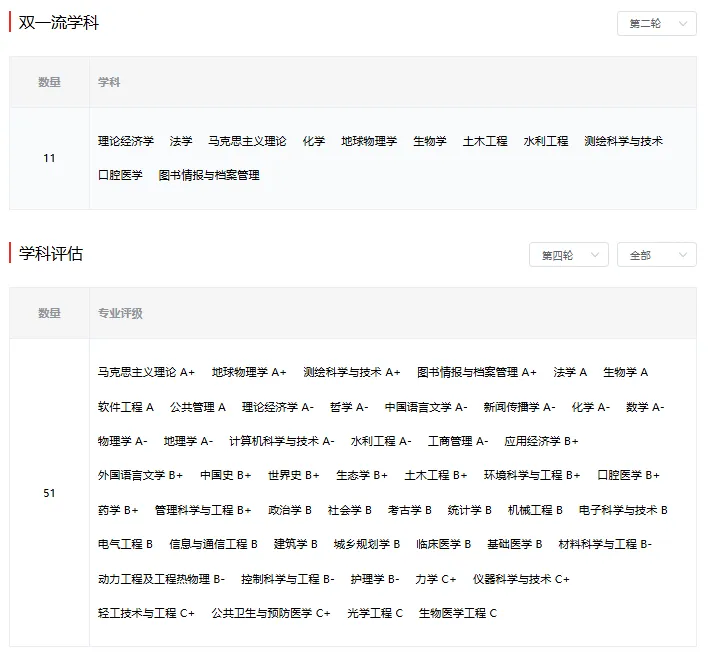This screenshot has height=654, width=709.
Task: Select 环境科学与工程 B+ rating
Action: point(532,475)
